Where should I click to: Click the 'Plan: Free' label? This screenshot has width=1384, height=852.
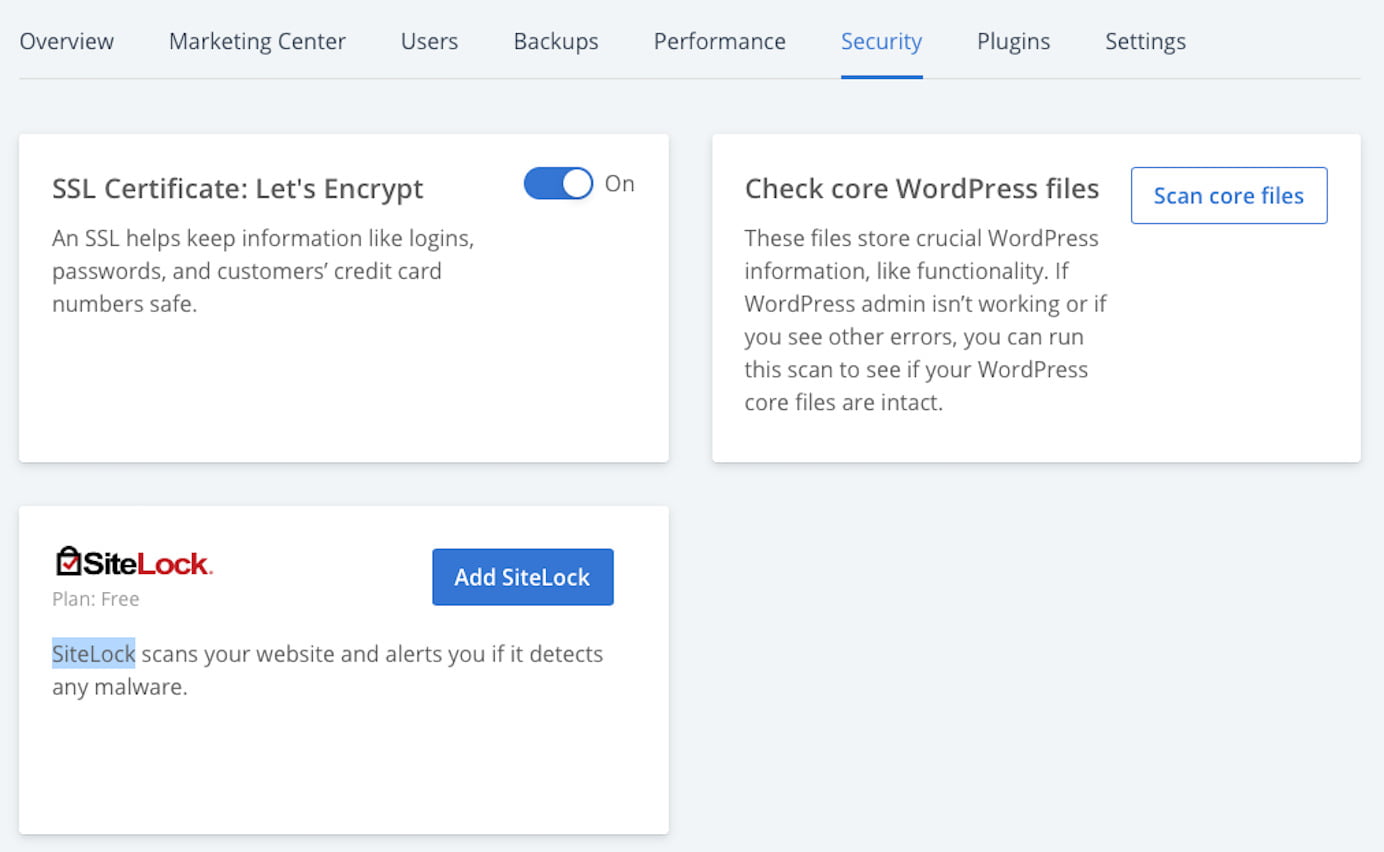point(96,599)
